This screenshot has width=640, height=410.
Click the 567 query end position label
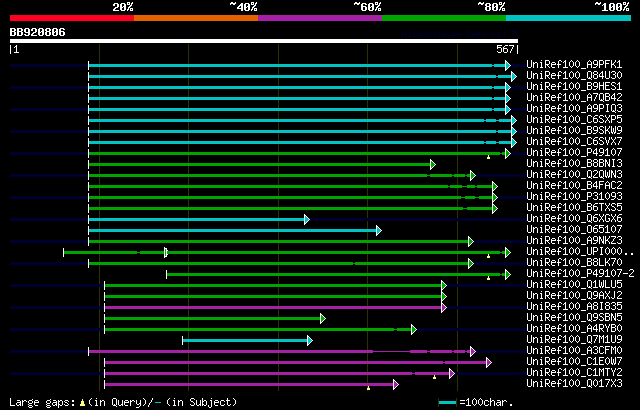(505, 49)
